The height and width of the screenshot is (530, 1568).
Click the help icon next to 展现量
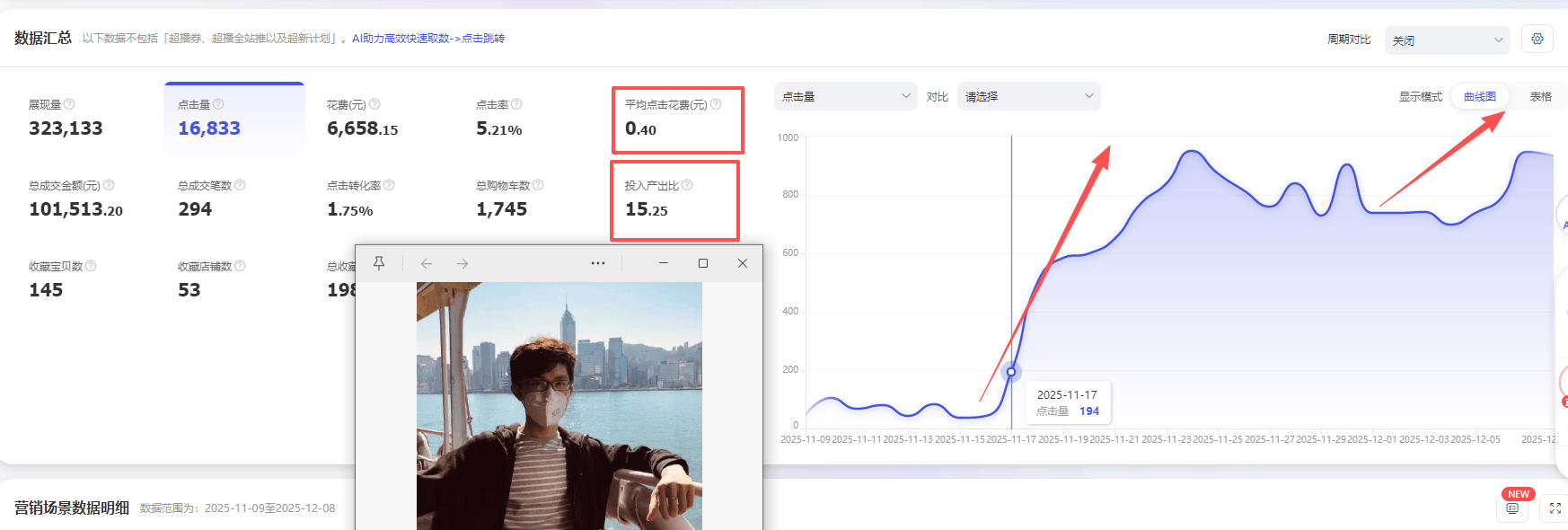click(70, 104)
